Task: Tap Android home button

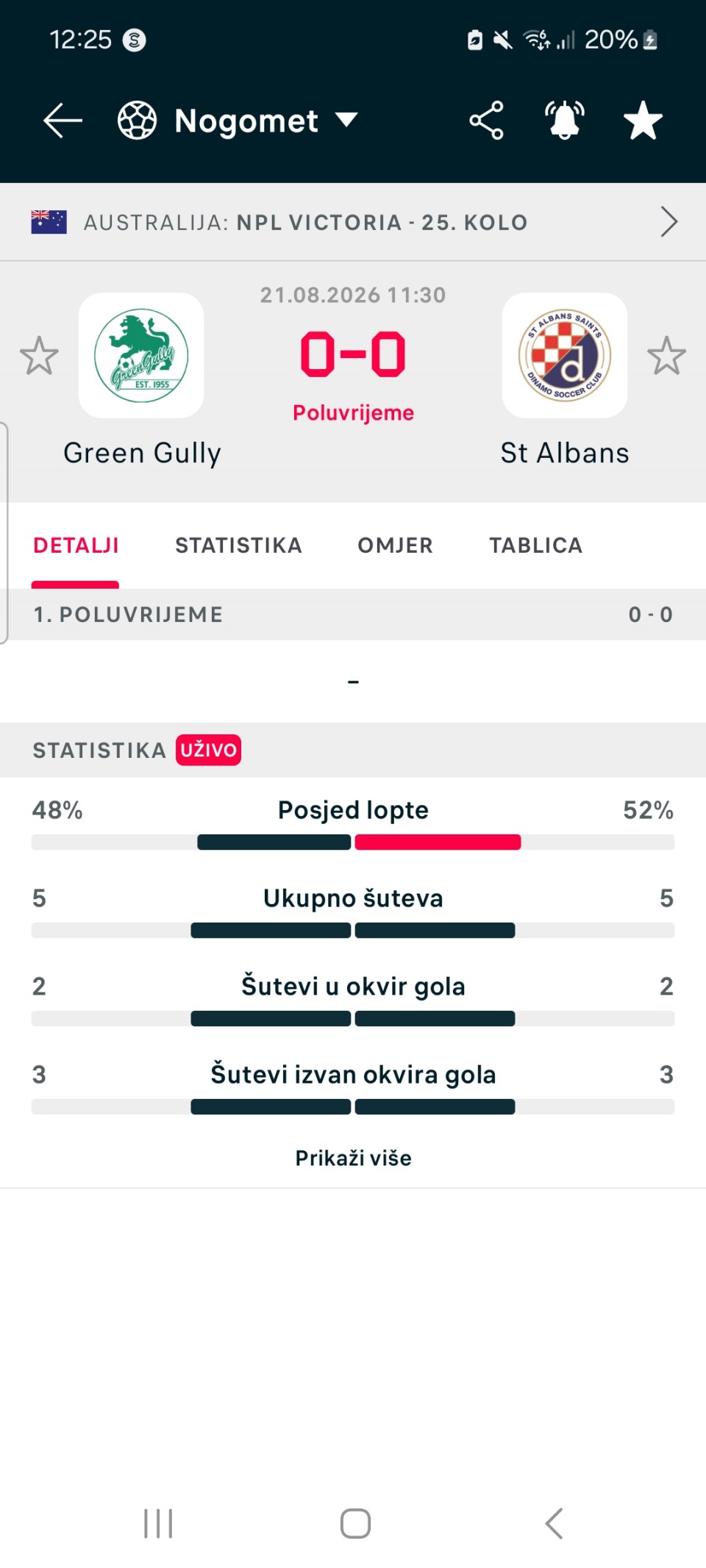Action: (x=355, y=1523)
